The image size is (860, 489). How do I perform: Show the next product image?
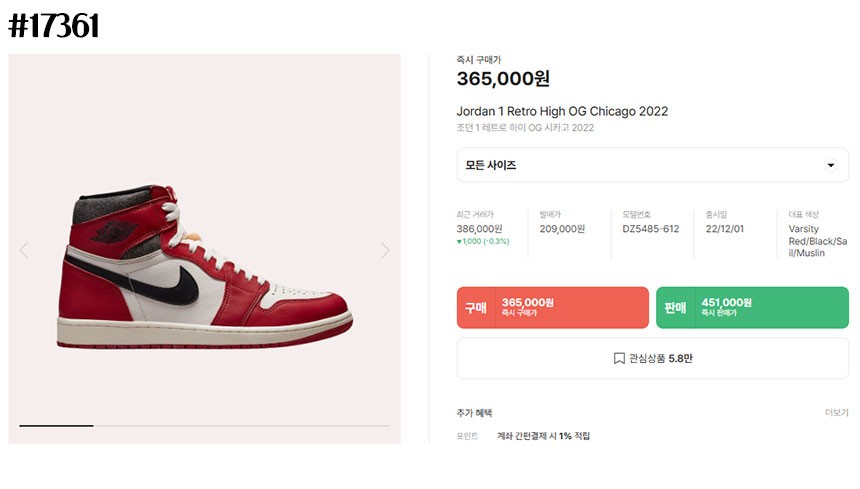coord(385,250)
